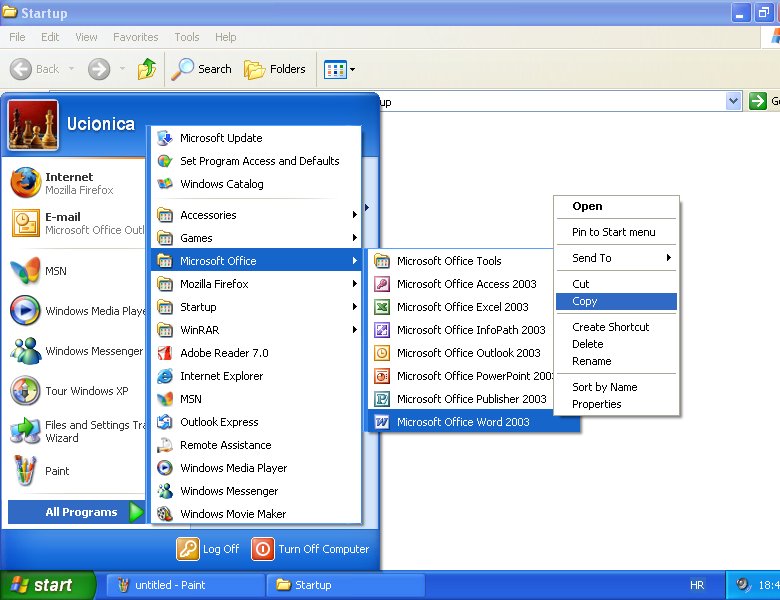780x600 pixels.
Task: Open the E-mail Outlook icon in Start menu
Action: [25, 223]
